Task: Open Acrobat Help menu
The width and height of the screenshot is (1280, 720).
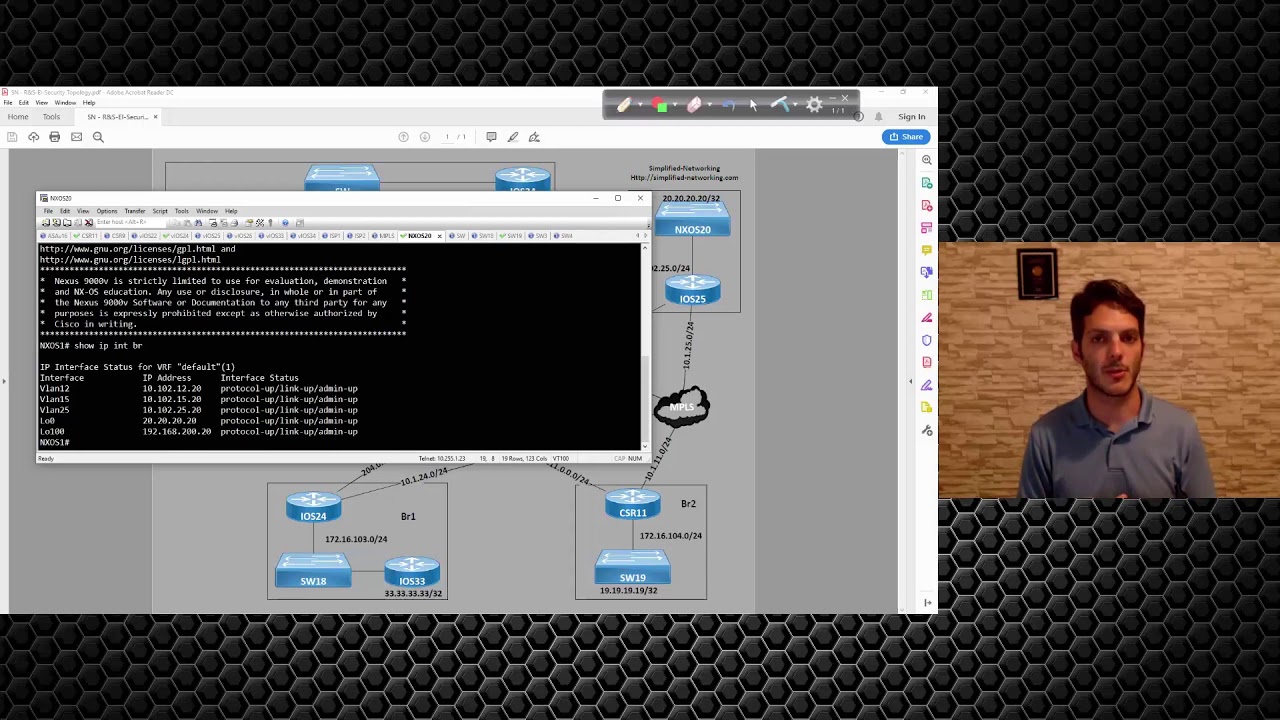Action: click(89, 103)
